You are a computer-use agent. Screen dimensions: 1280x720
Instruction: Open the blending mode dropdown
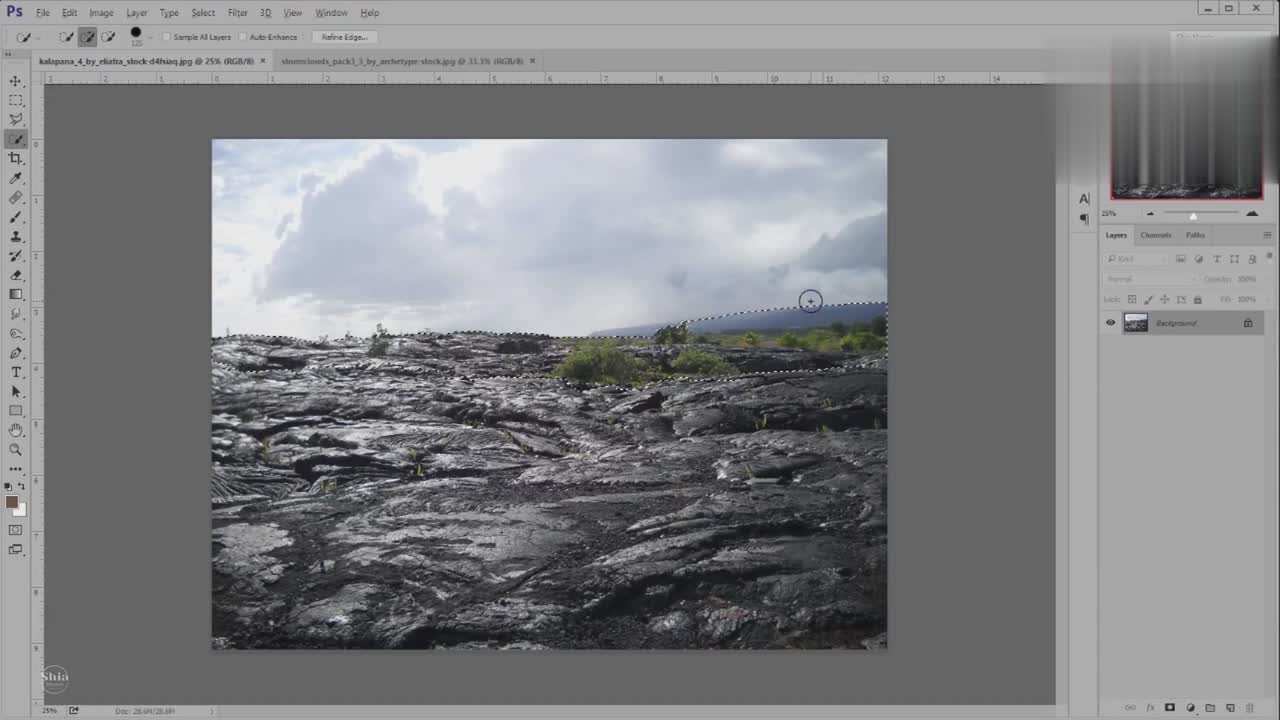click(1150, 279)
